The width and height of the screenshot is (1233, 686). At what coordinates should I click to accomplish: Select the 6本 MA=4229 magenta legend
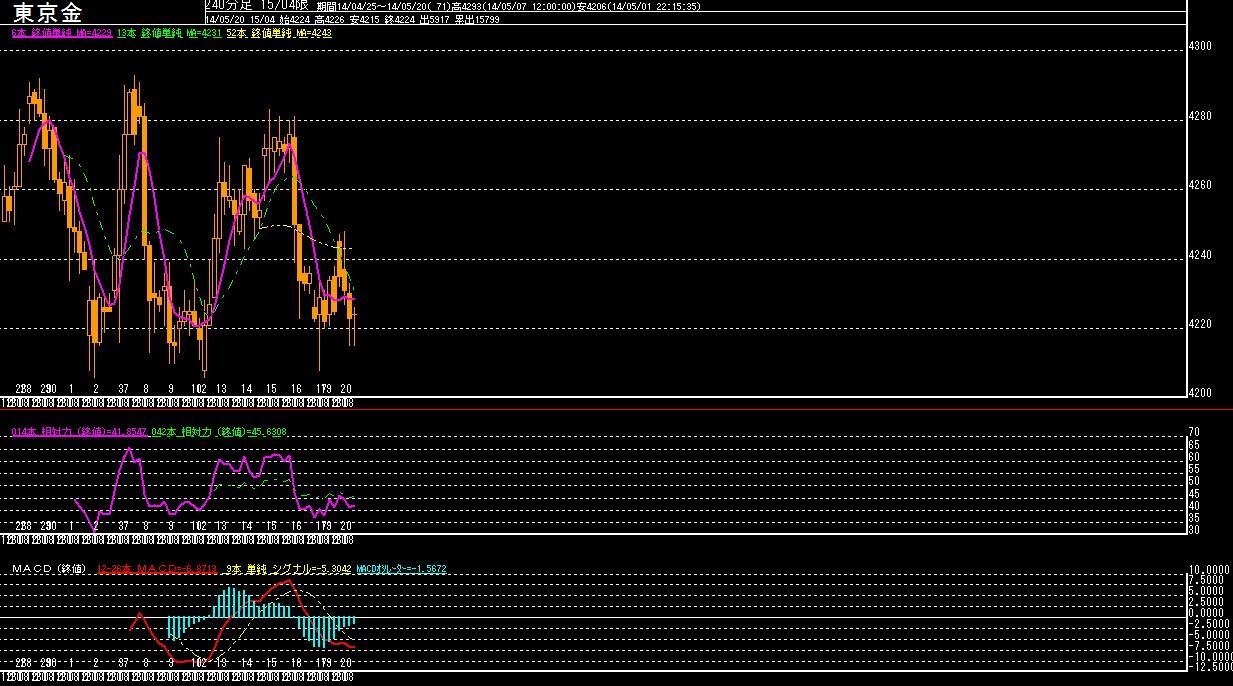click(61, 33)
